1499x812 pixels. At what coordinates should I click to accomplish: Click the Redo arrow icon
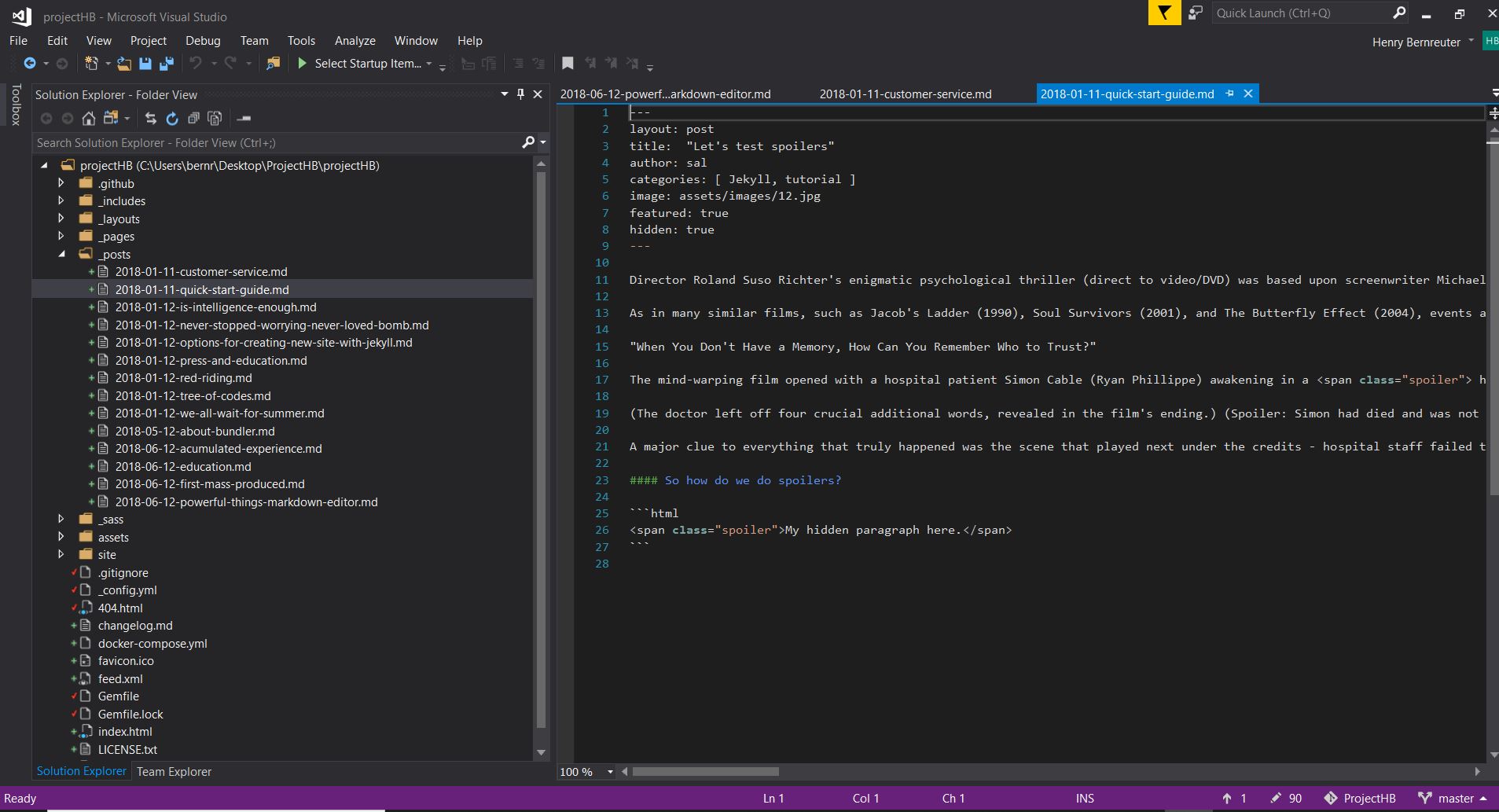[230, 64]
